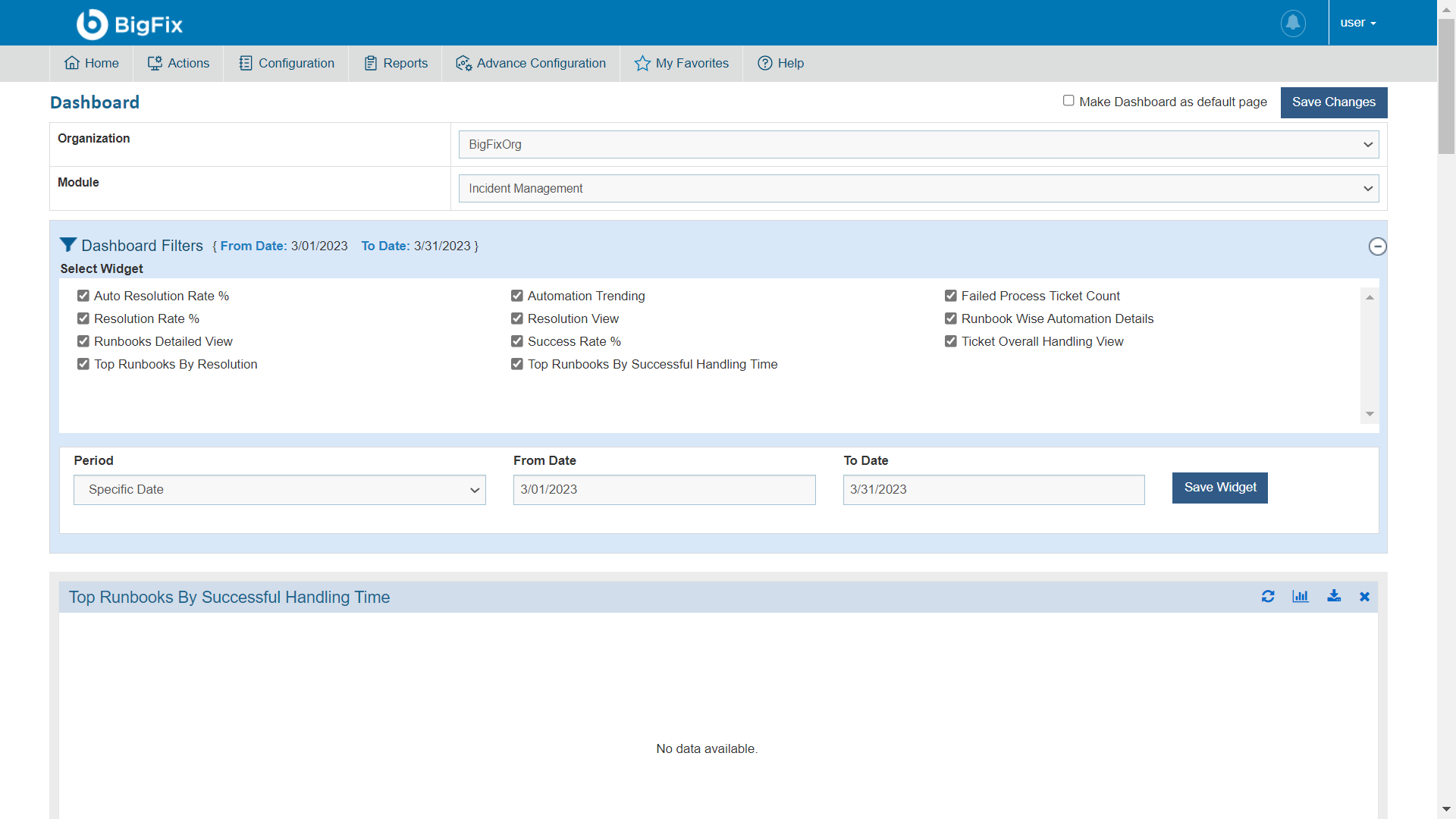Uncheck Auto Resolution Rate % widget
This screenshot has height=819, width=1456.
click(83, 296)
